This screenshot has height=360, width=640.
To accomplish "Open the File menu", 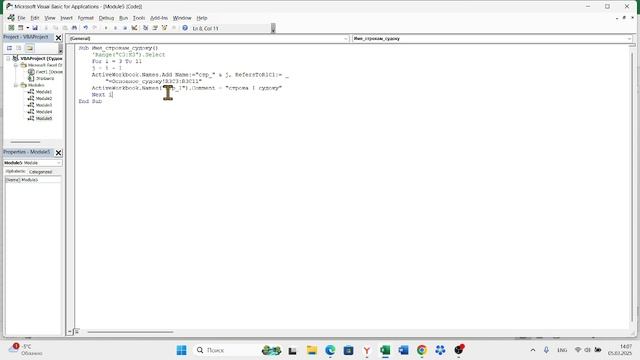I will click(x=21, y=18).
